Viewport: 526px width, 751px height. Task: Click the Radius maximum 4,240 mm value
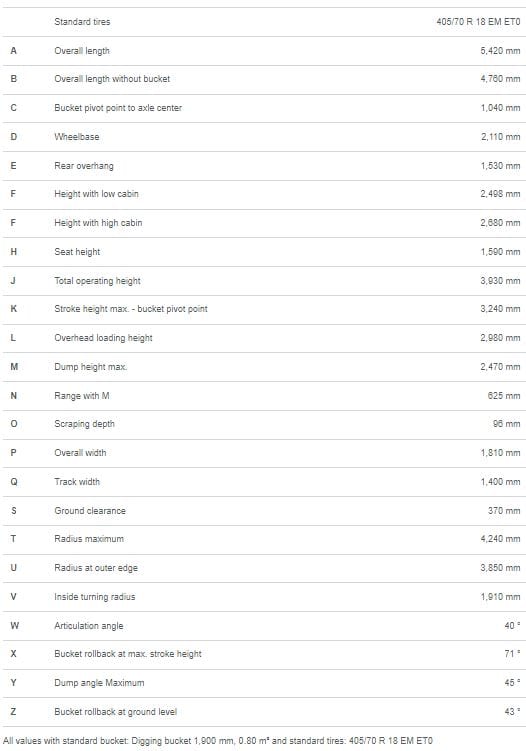coord(500,539)
